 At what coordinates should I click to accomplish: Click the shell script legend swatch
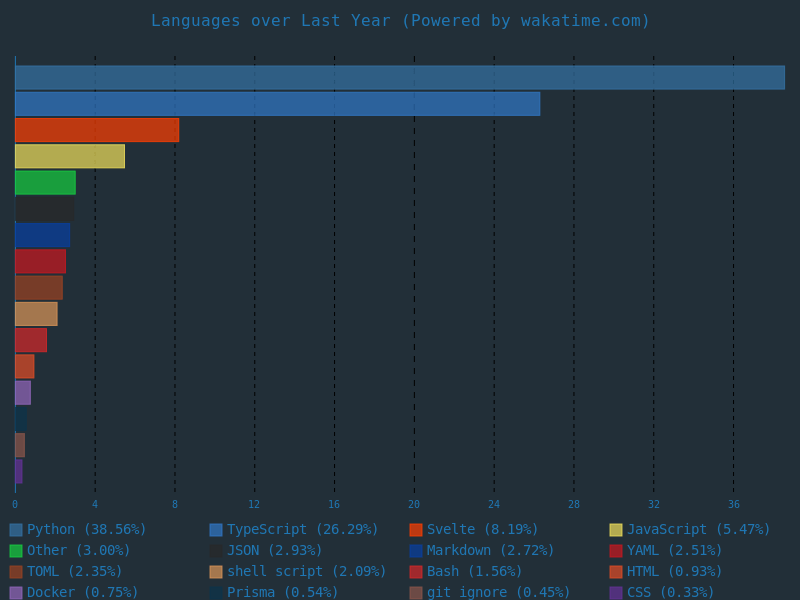point(216,572)
